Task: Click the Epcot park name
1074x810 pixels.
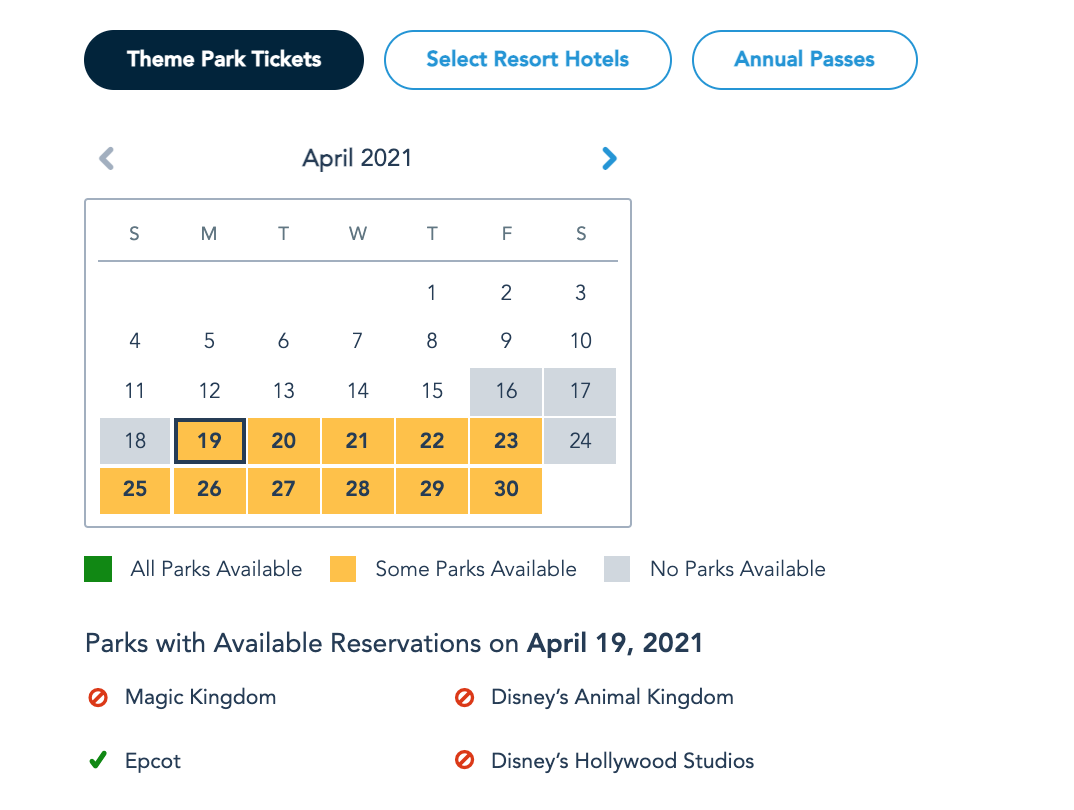Action: coord(153,761)
